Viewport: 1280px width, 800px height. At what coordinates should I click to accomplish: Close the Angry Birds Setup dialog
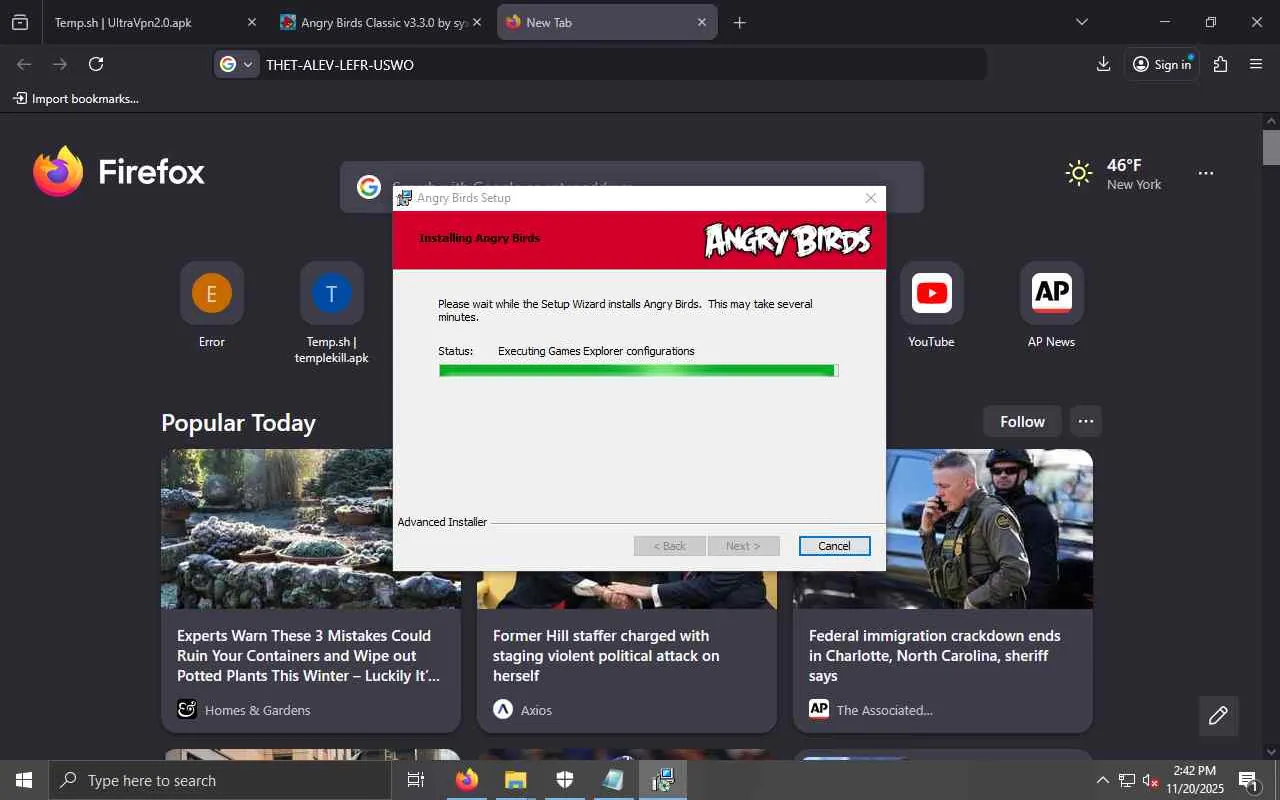[870, 198]
